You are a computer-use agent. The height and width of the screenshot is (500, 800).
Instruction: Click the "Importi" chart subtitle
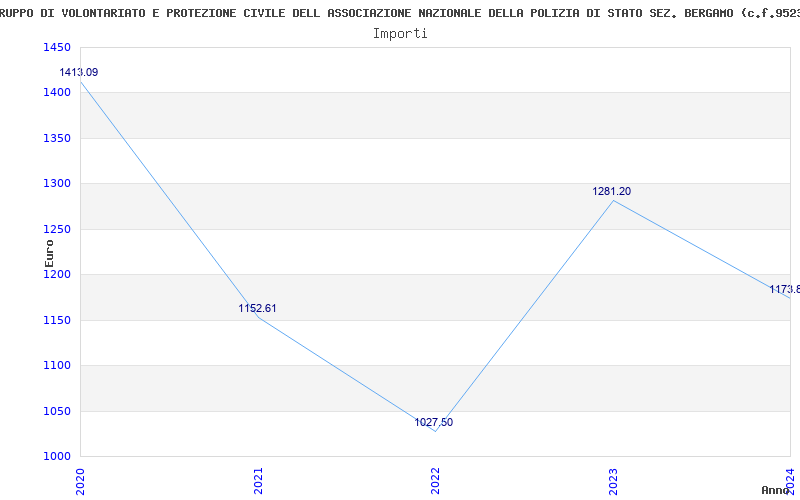[400, 33]
